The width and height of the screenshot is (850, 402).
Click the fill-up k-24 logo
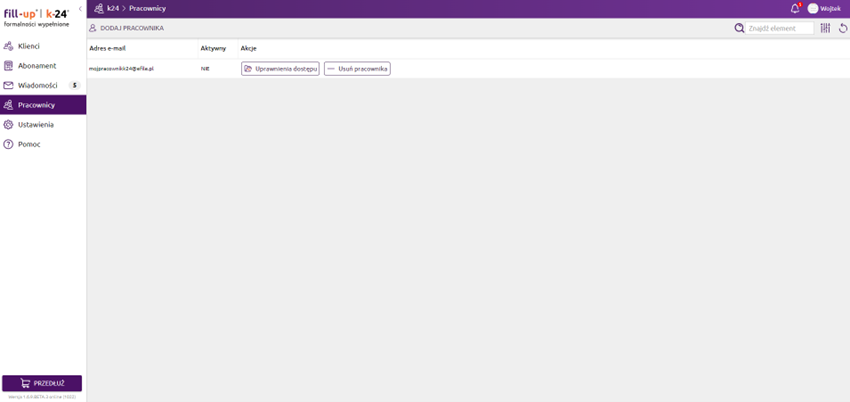click(x=36, y=15)
